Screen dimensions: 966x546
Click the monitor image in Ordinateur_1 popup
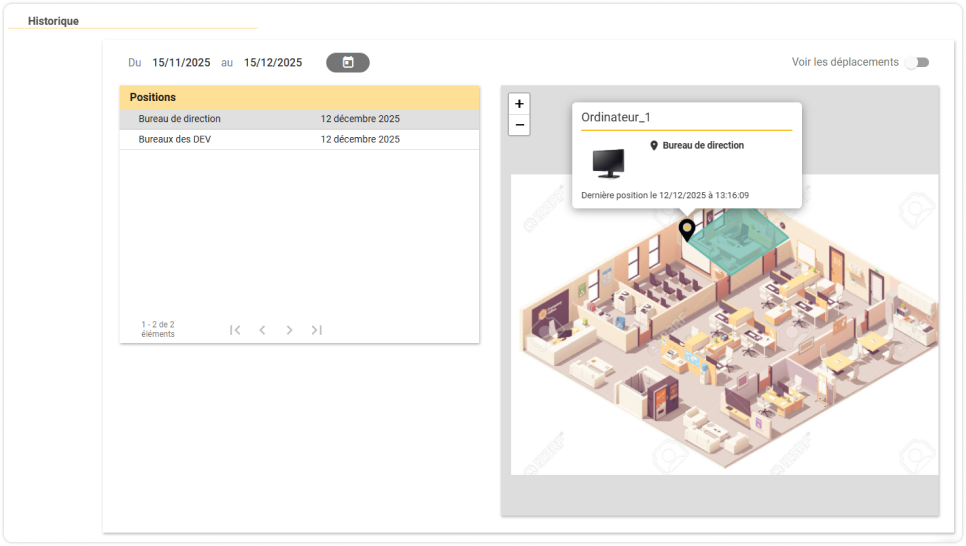608,163
